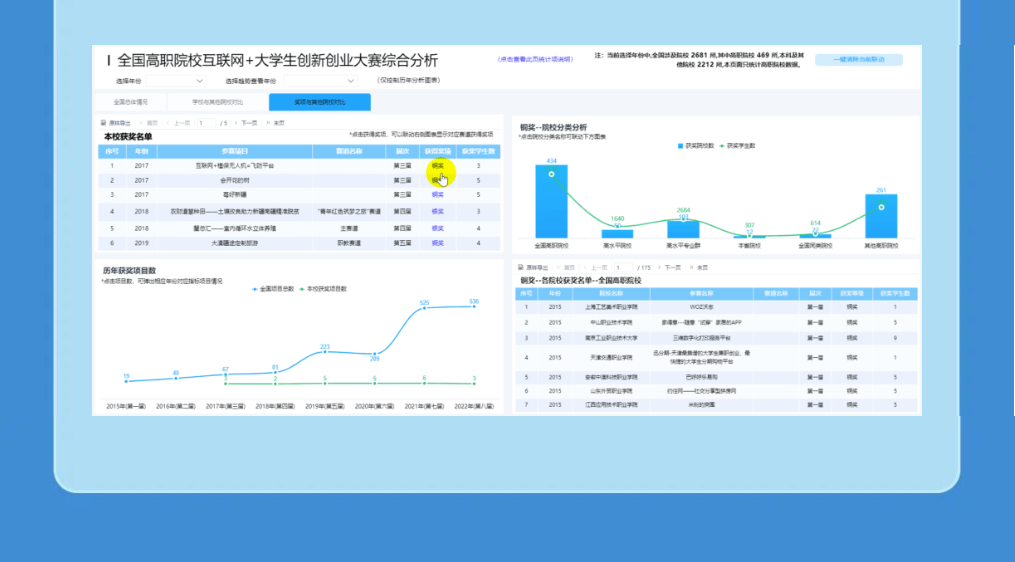Viewport: 1015px width, 562px height.
Task: Click 上一页 in 铜奖 institutions list pager
Action: pyautogui.click(x=597, y=268)
